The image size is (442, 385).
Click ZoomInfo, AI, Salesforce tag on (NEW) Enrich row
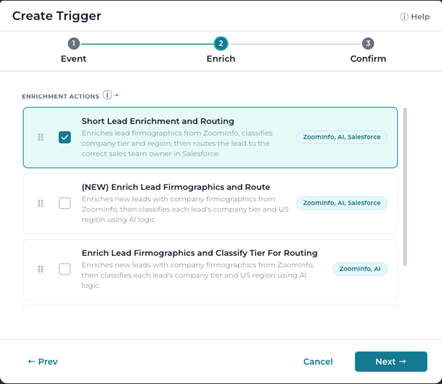tap(342, 203)
